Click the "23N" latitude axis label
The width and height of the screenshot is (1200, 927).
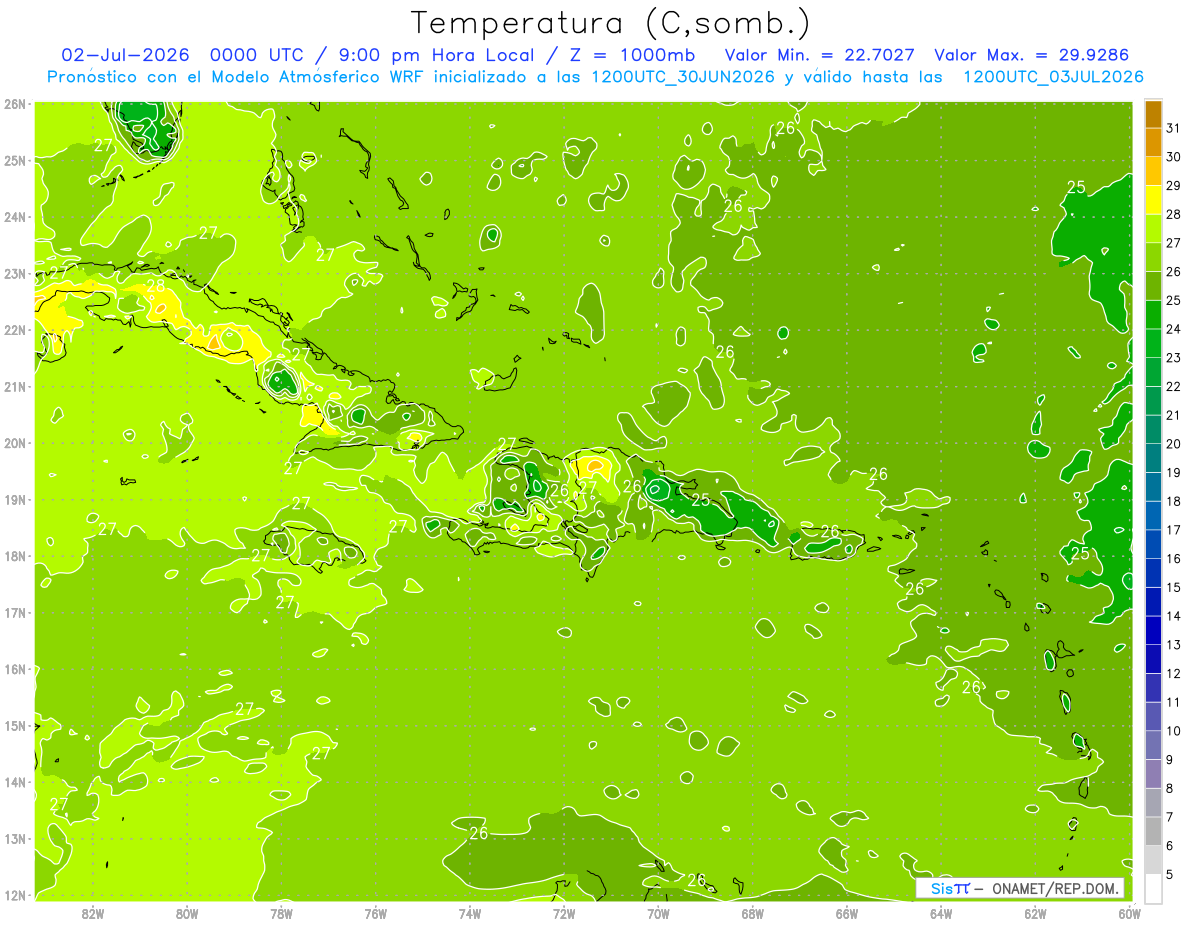pos(14,273)
